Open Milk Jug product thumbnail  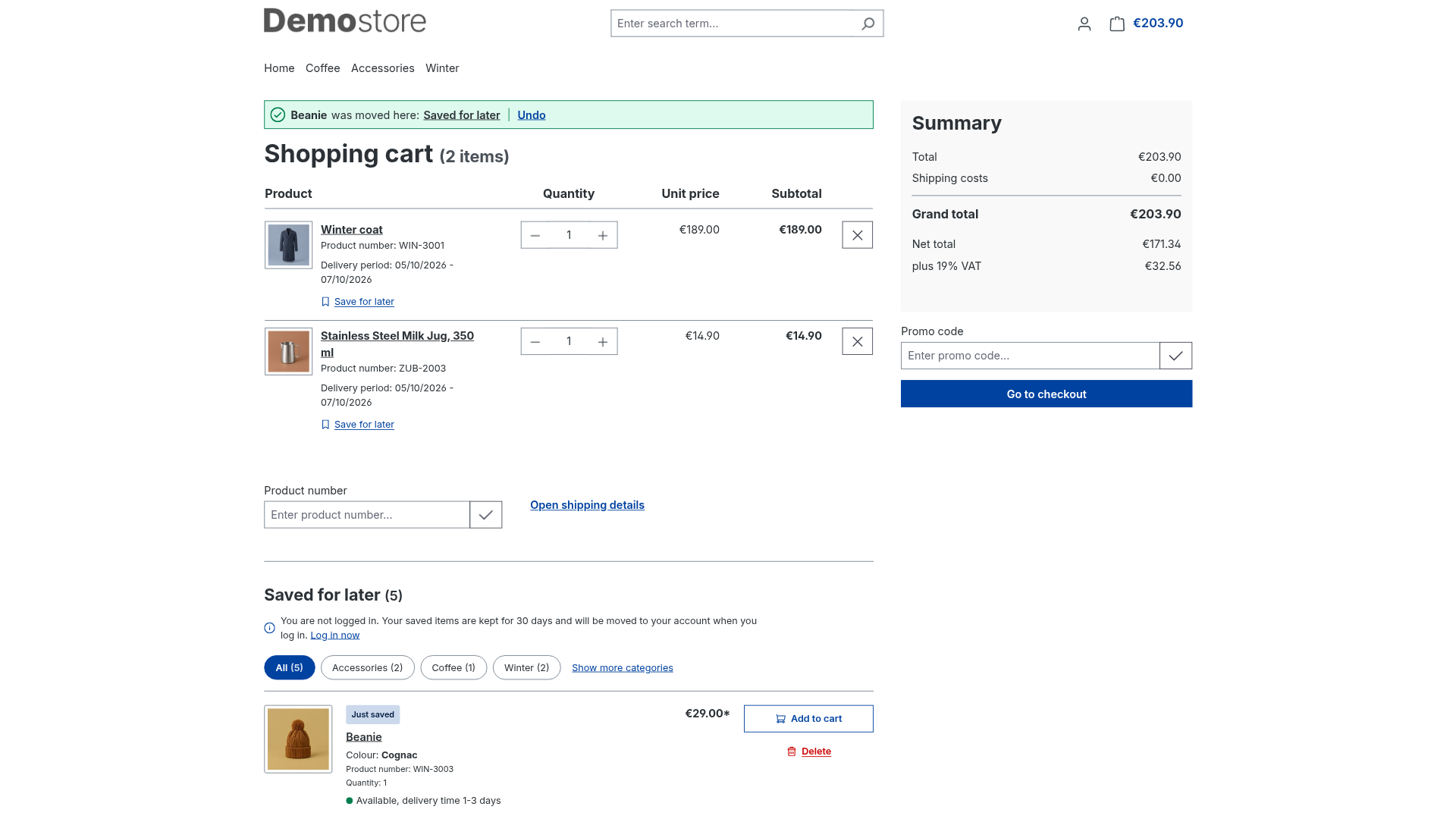tap(288, 351)
